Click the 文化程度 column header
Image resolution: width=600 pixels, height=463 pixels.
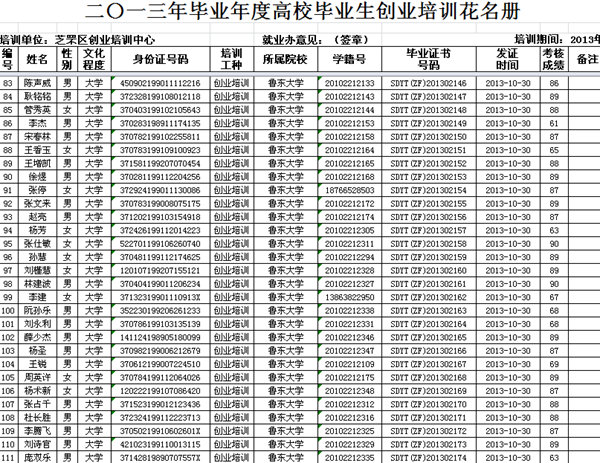coord(94,59)
